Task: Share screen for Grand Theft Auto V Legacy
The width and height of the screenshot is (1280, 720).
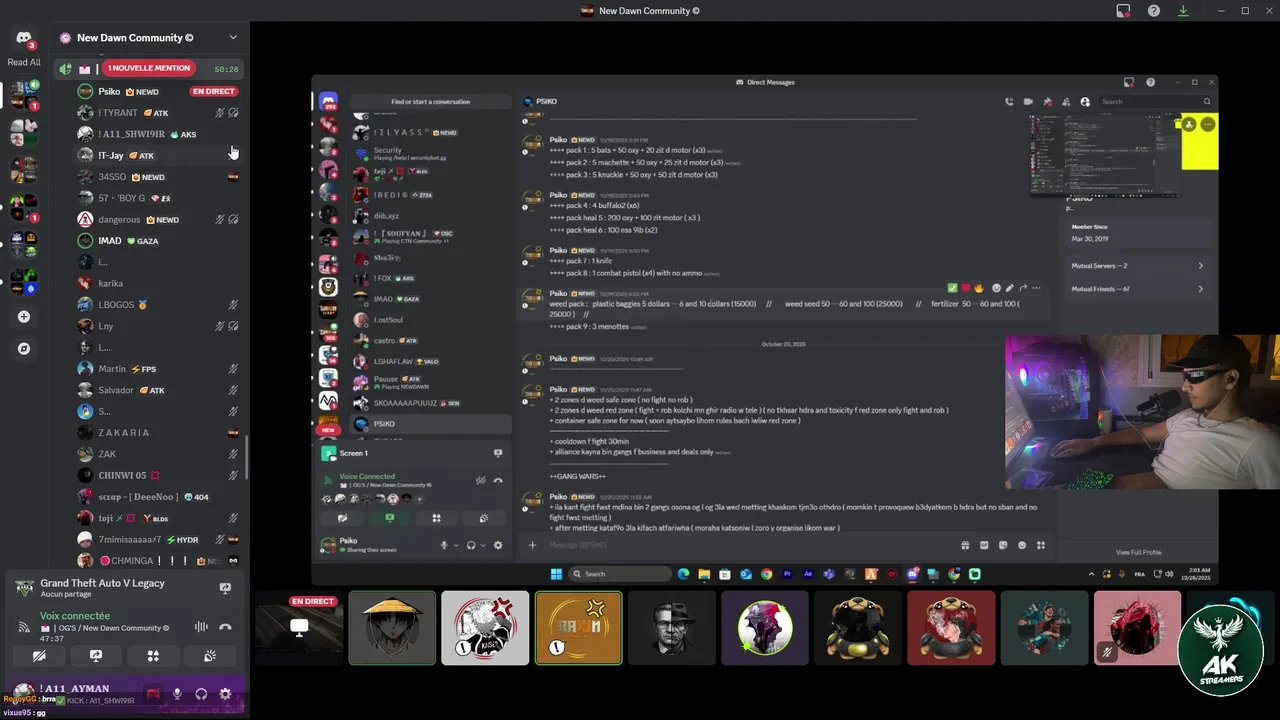Action: point(225,588)
